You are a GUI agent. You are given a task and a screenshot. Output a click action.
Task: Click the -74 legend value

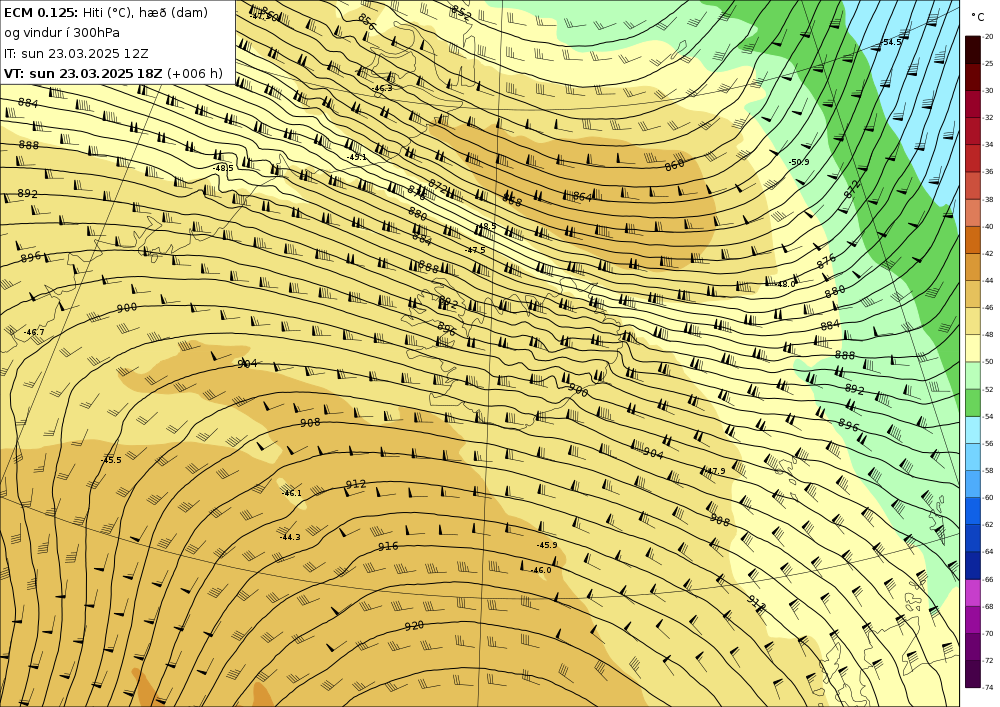(988, 687)
